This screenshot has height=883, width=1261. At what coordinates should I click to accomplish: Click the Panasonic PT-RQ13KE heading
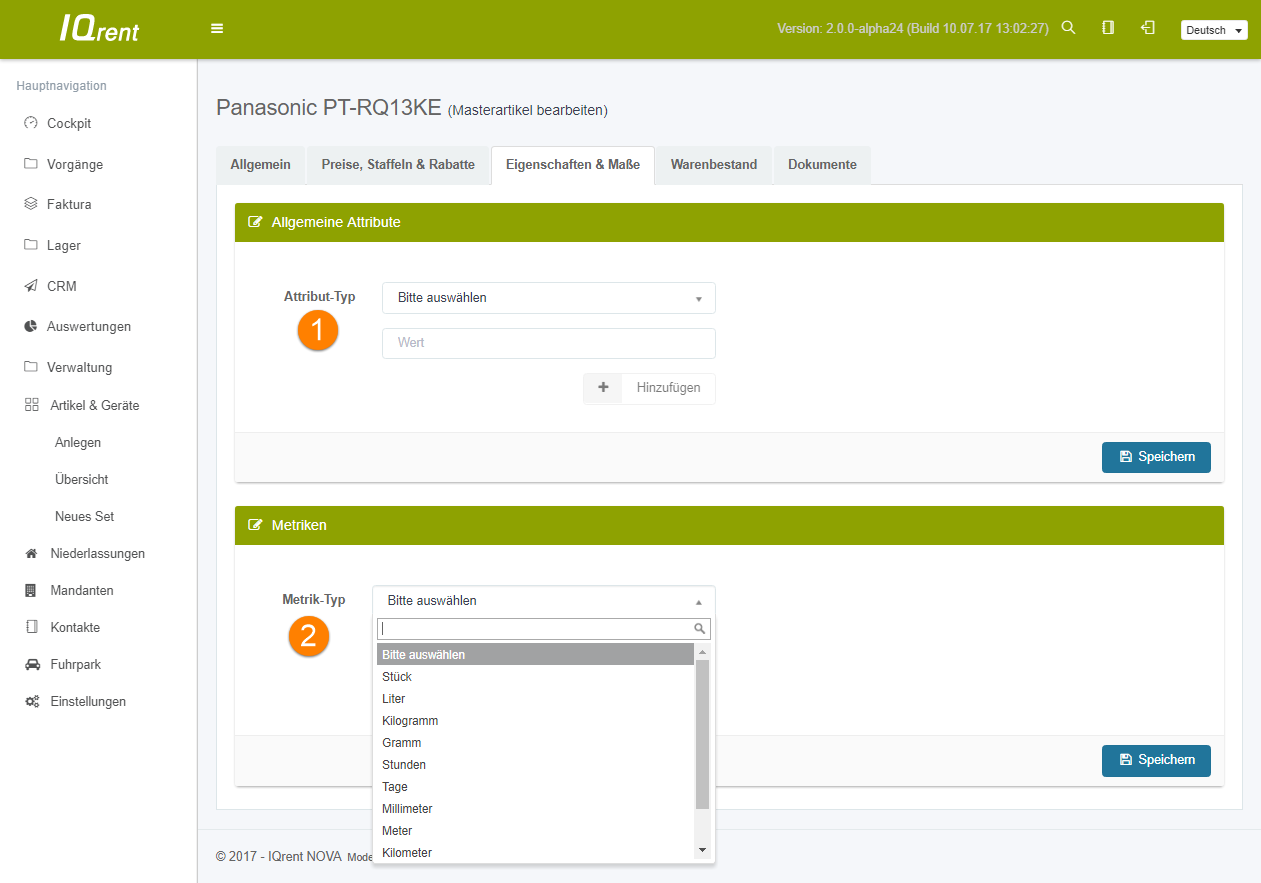pos(329,107)
